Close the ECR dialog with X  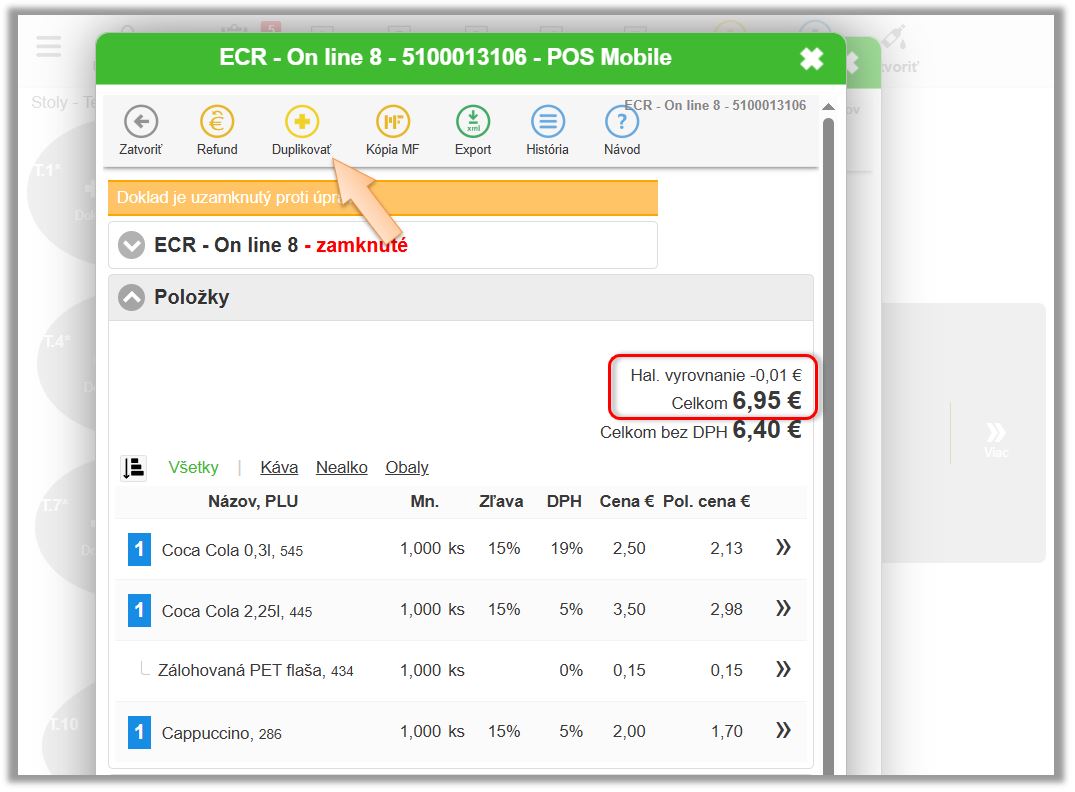coord(811,59)
